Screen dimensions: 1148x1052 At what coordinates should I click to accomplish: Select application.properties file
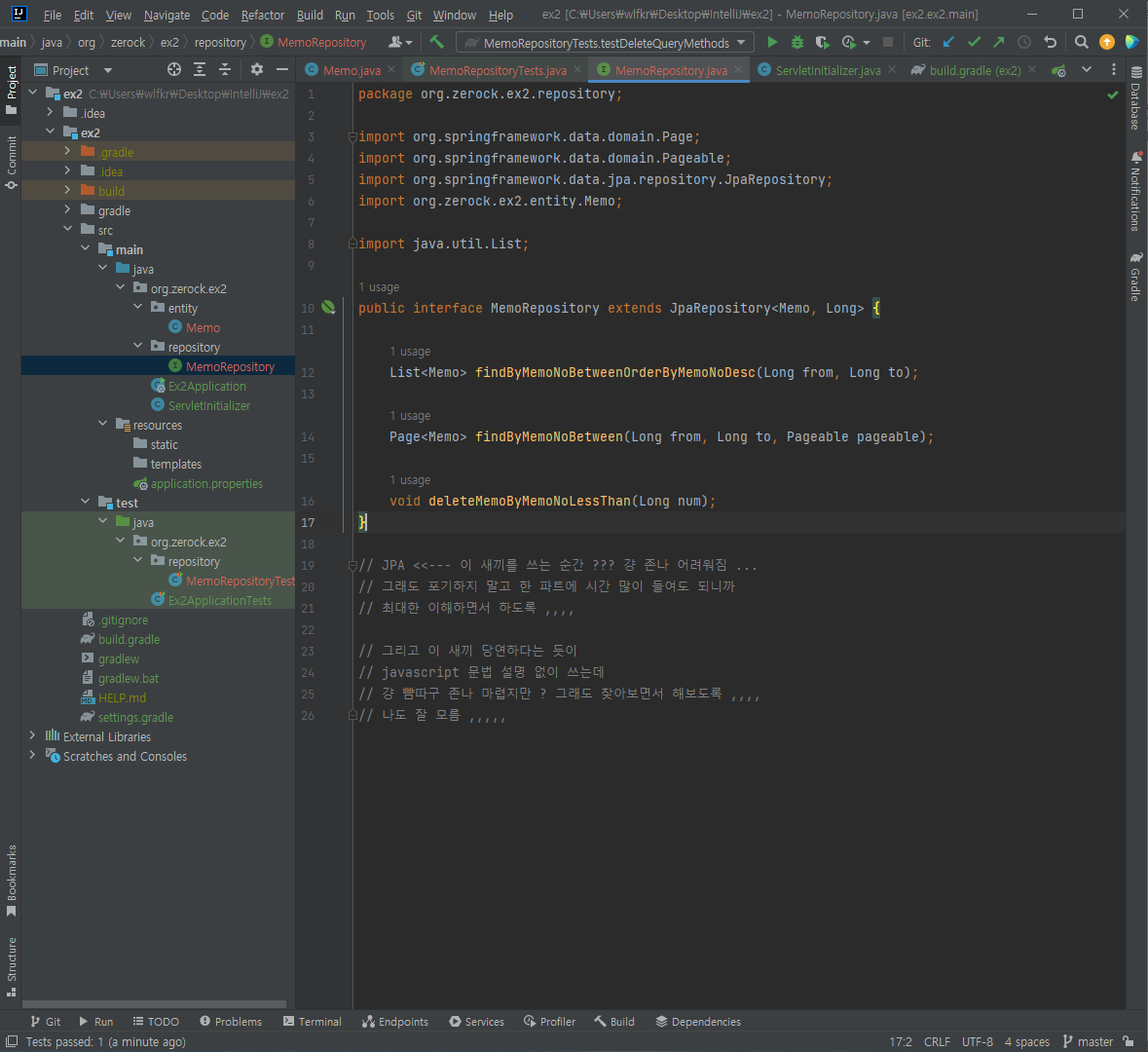coord(206,483)
